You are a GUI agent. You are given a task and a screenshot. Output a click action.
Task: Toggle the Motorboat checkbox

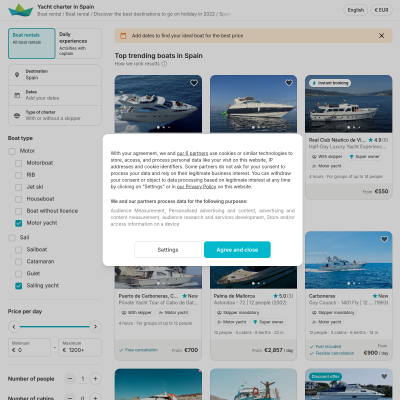coord(19,163)
